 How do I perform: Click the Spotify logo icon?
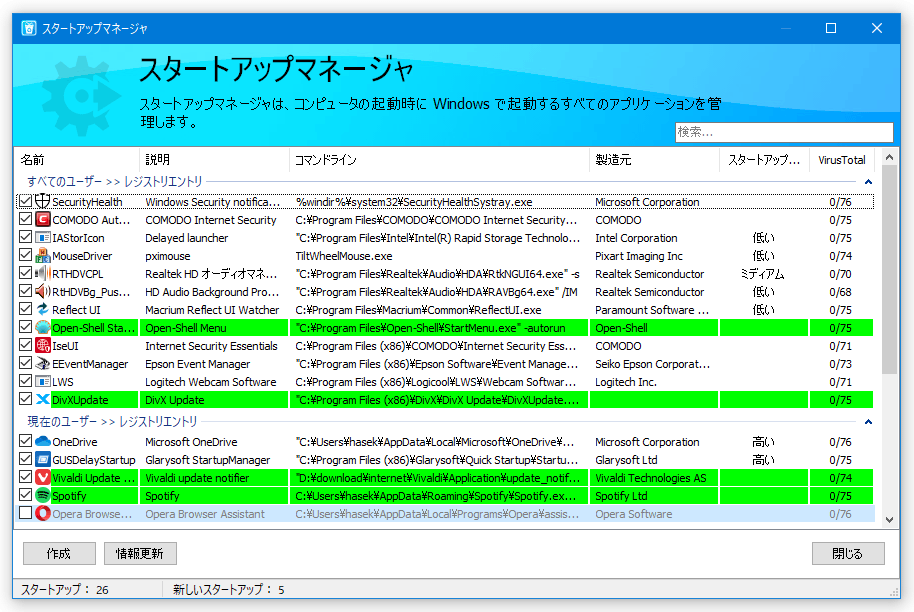point(43,495)
